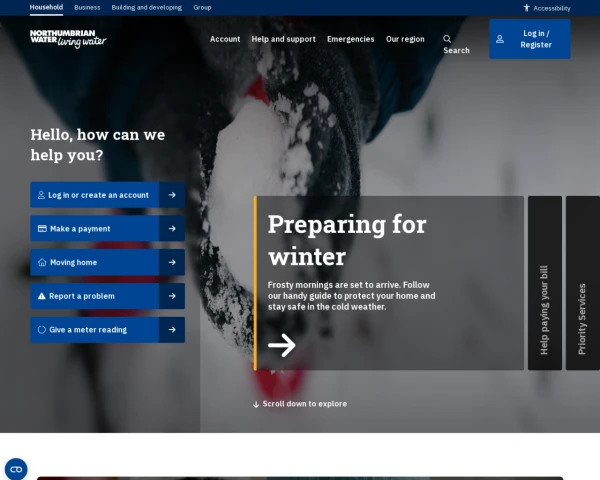Expand the Priority Services panel
The height and width of the screenshot is (480, 600).
click(x=582, y=283)
